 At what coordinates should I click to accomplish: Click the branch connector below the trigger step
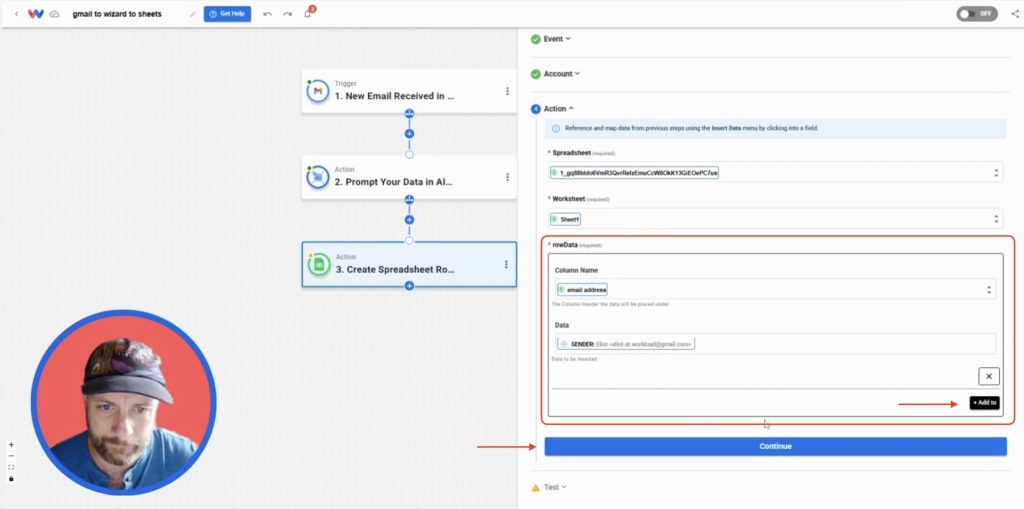click(409, 114)
